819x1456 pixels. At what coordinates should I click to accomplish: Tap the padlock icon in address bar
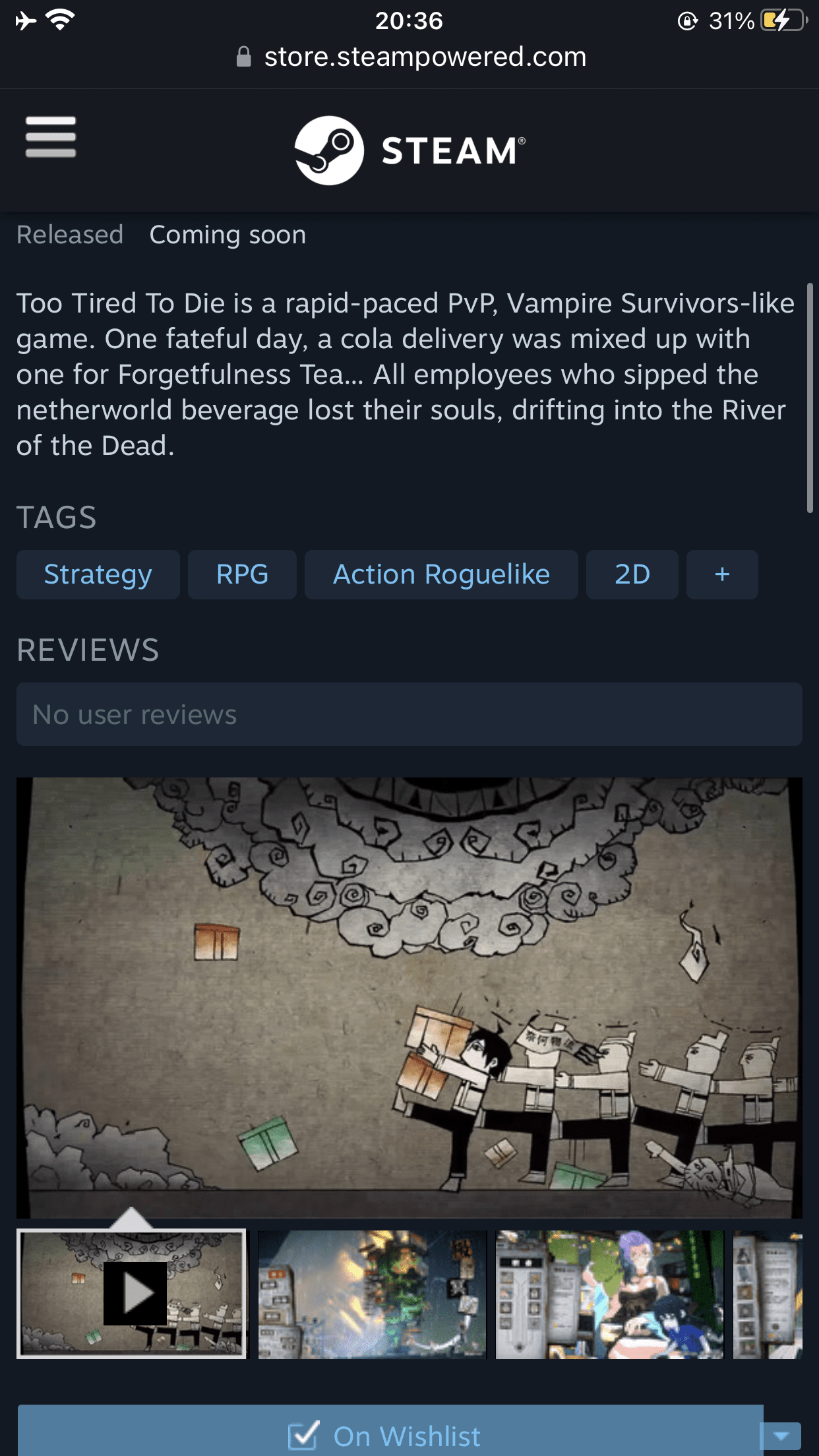[x=243, y=57]
